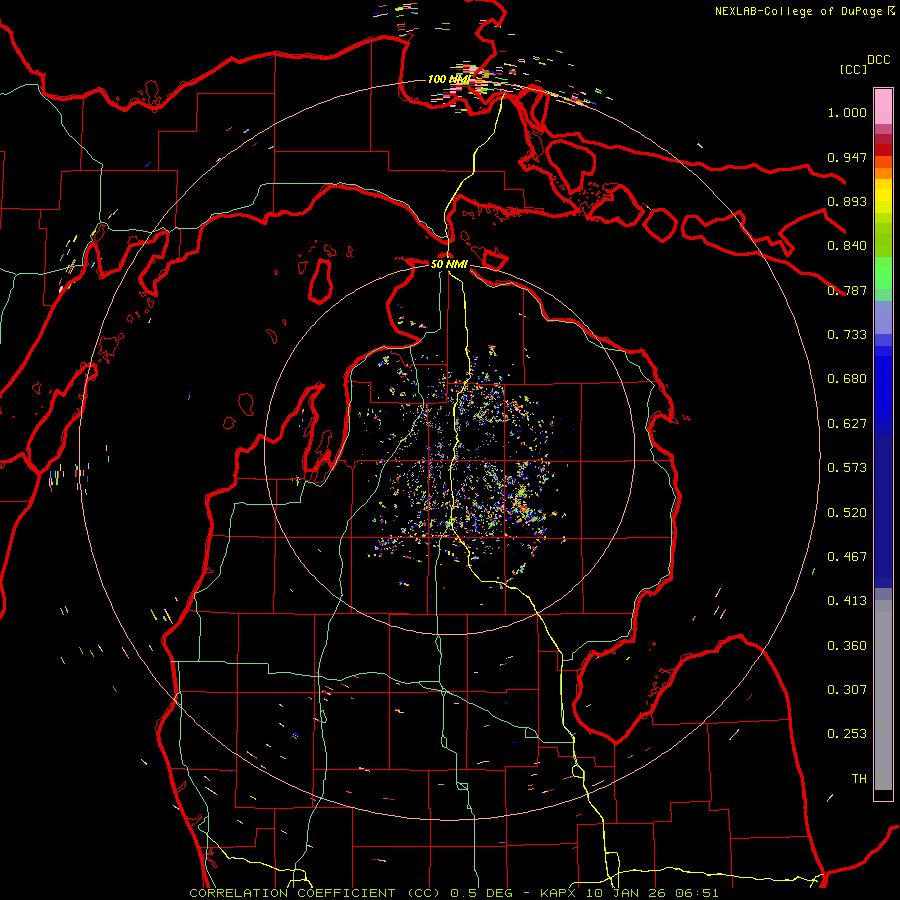Select the 0.520 scale value
Image resolution: width=900 pixels, height=900 pixels.
point(847,513)
